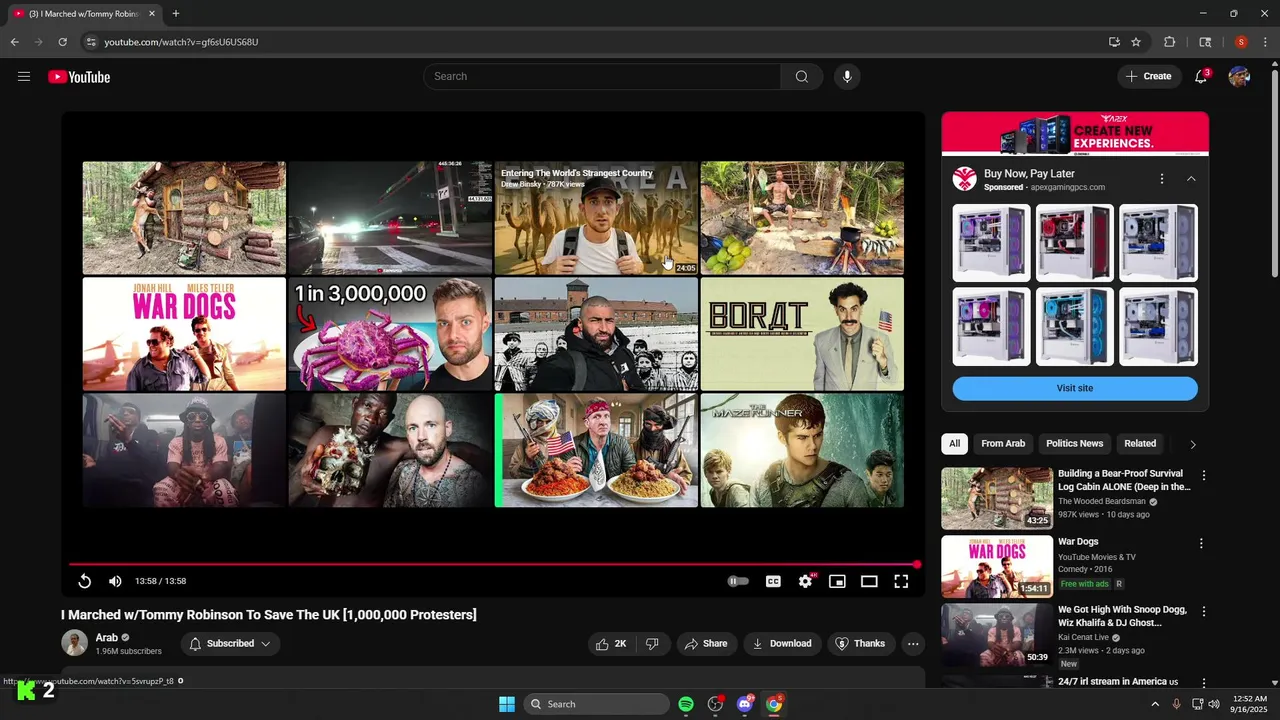Open Discord from the taskbar
Viewport: 1280px width, 720px height.
744,704
